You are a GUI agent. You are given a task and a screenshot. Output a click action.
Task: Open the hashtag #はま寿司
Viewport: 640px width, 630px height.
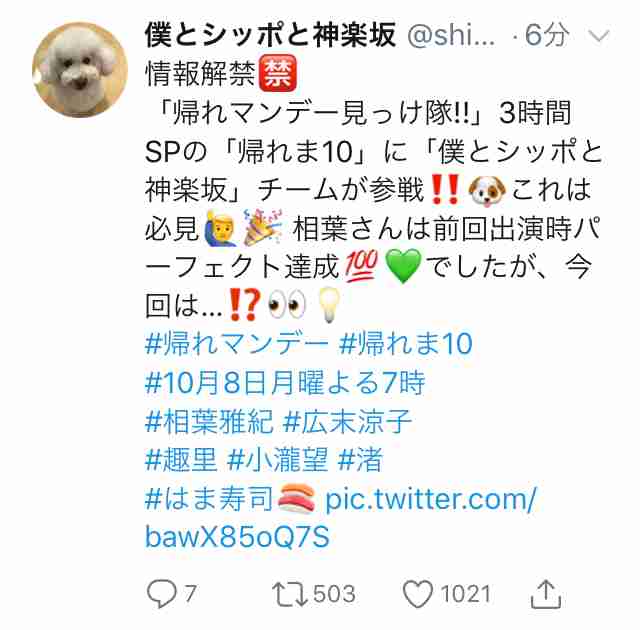(209, 499)
